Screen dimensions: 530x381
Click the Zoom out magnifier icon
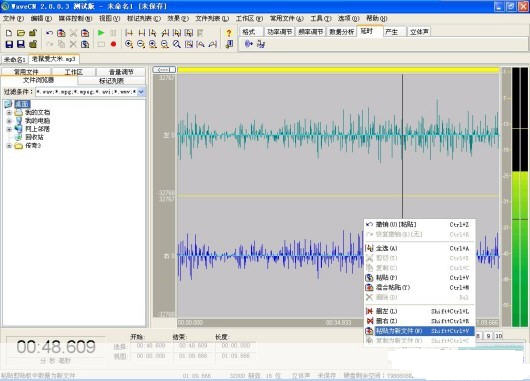point(141,44)
